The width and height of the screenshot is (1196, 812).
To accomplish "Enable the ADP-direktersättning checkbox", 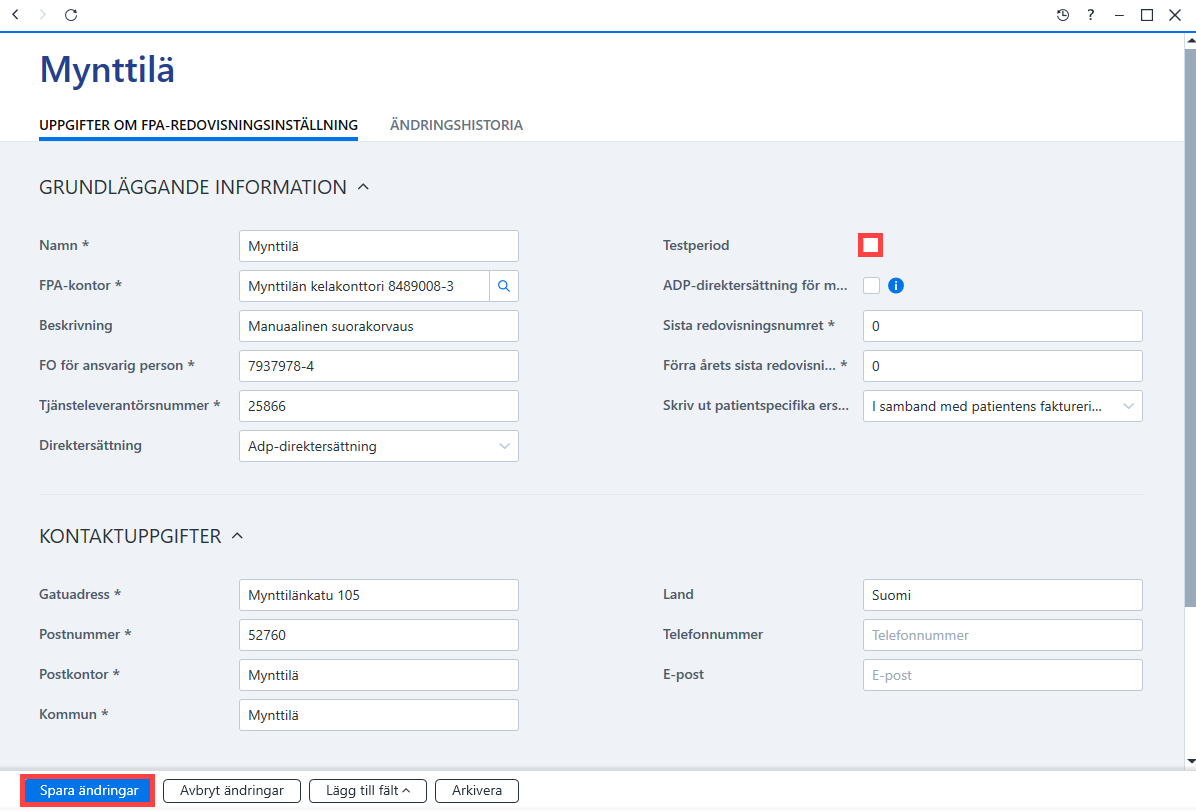I will point(871,286).
